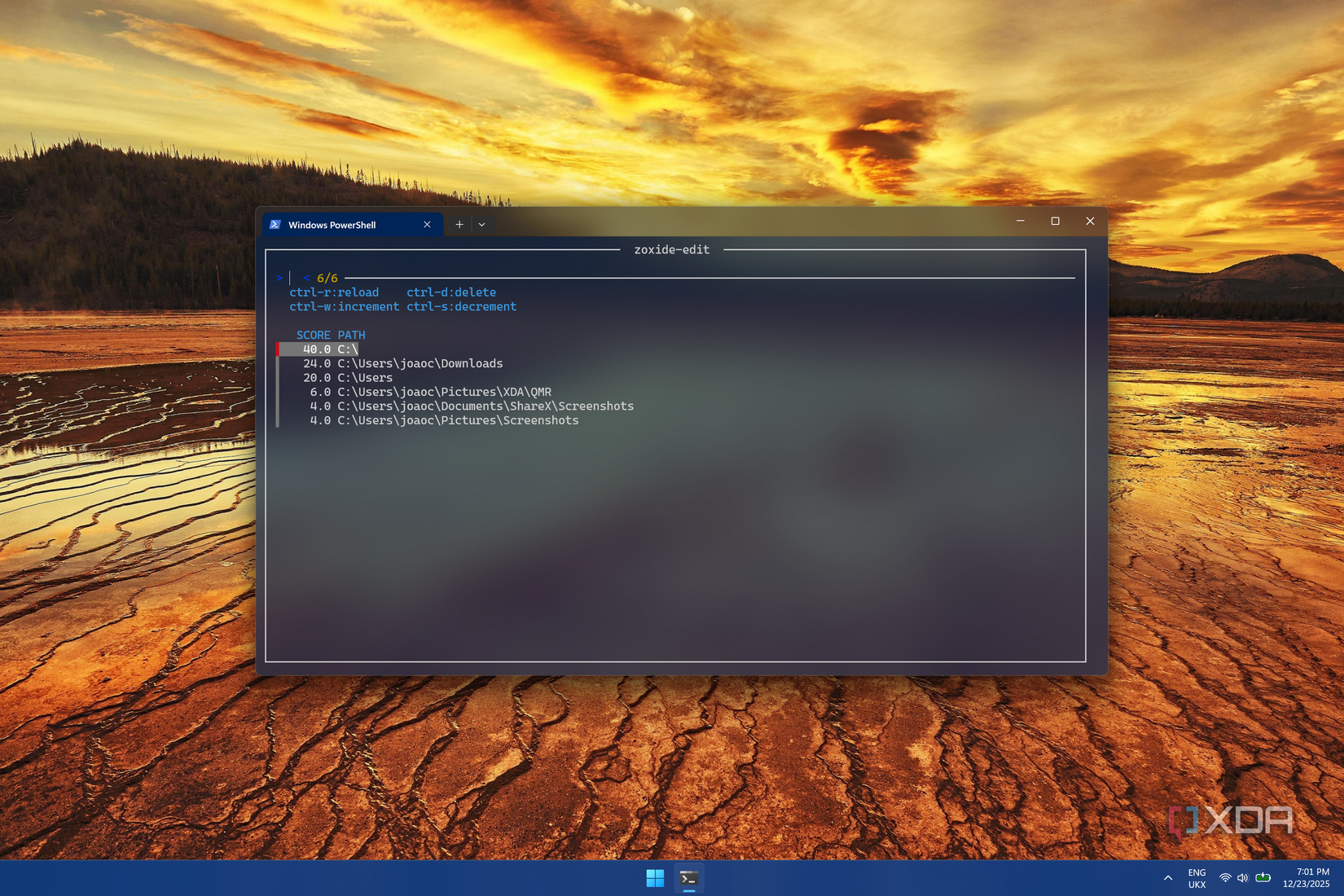Choose the C:\Users entry scored 20.0
Screen dimensions: 1344x896
[348, 378]
